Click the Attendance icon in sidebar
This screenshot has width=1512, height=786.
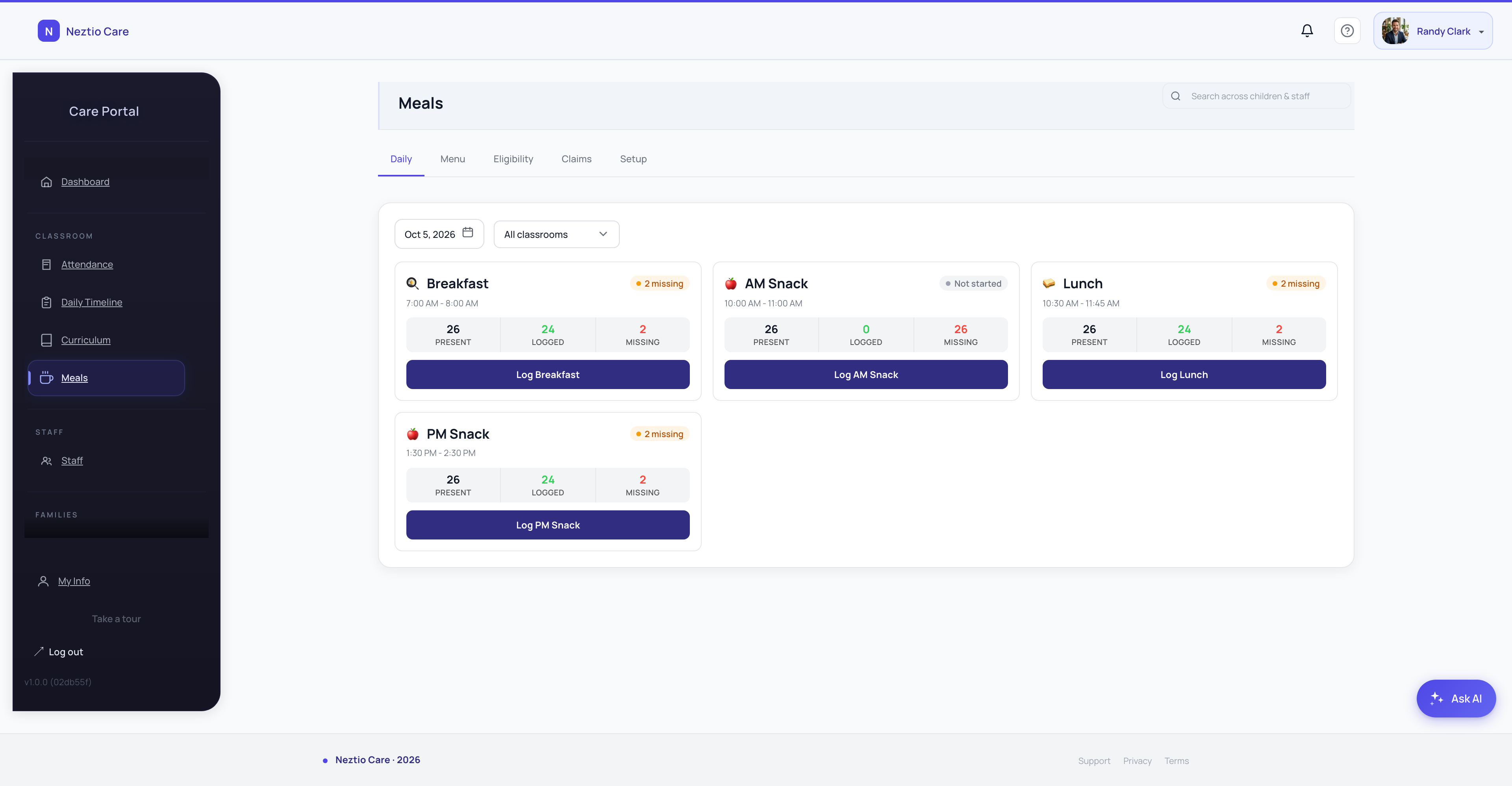[46, 265]
